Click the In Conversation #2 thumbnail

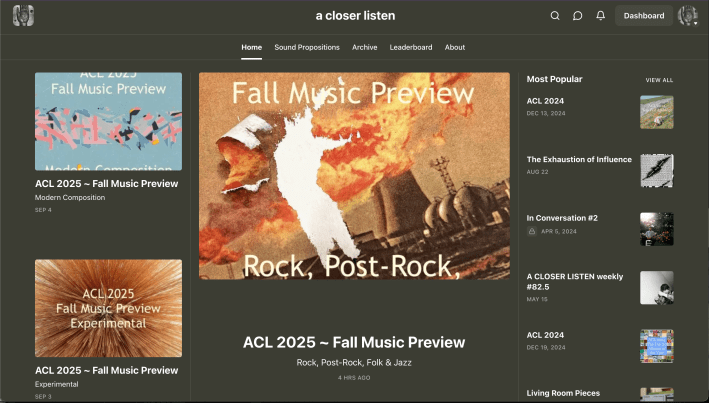[x=656, y=229]
